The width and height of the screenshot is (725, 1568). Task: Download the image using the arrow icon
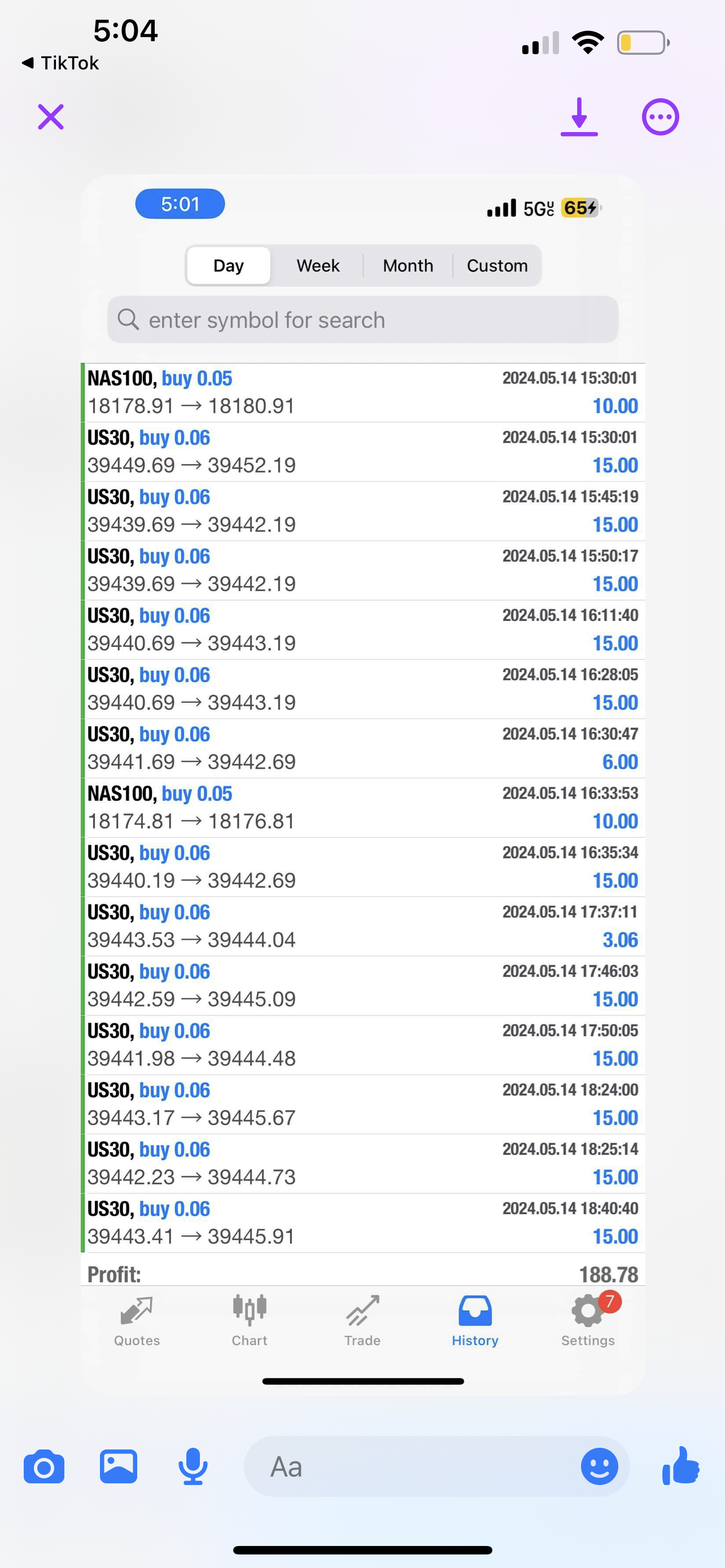pos(579,116)
